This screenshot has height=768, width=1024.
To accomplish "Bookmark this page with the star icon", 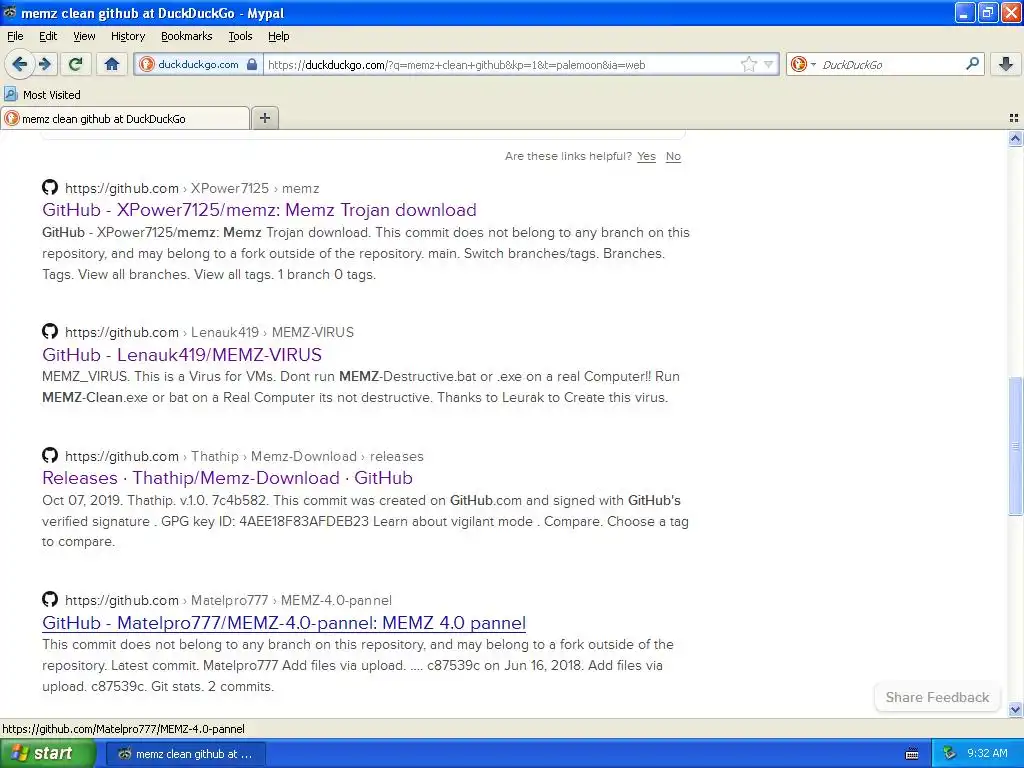I will (748, 64).
